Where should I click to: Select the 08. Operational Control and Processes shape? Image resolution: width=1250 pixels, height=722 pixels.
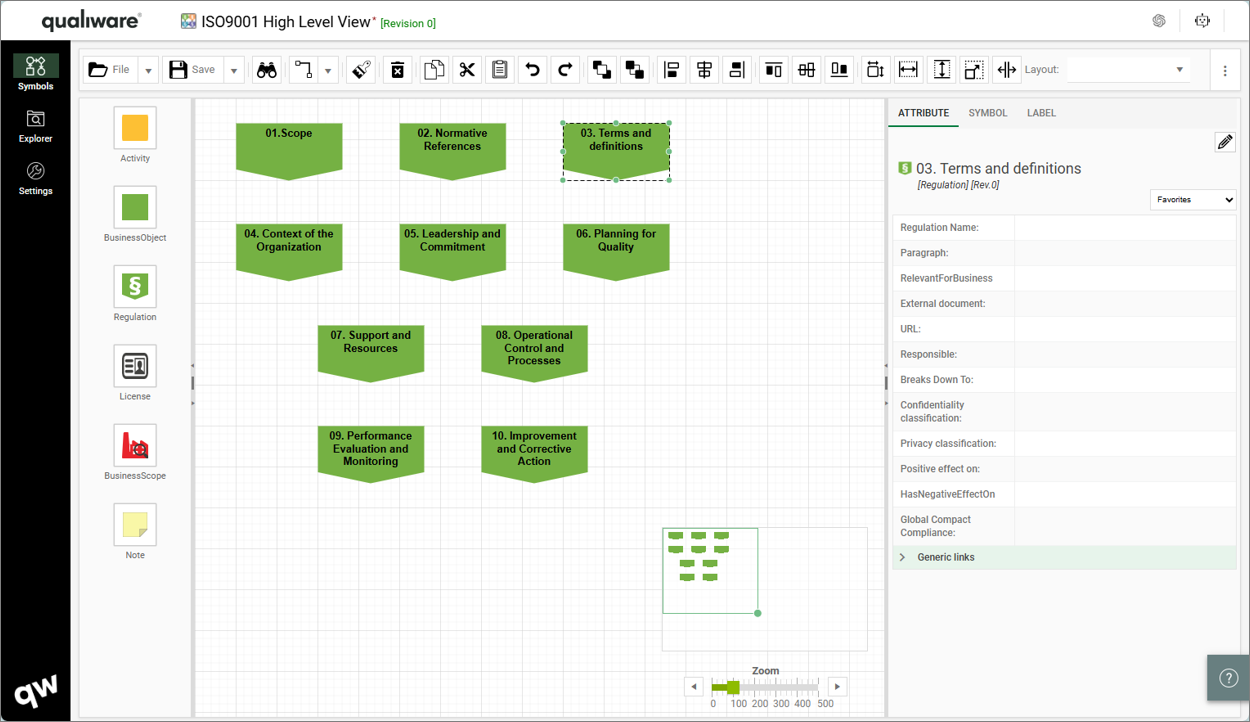coord(534,350)
